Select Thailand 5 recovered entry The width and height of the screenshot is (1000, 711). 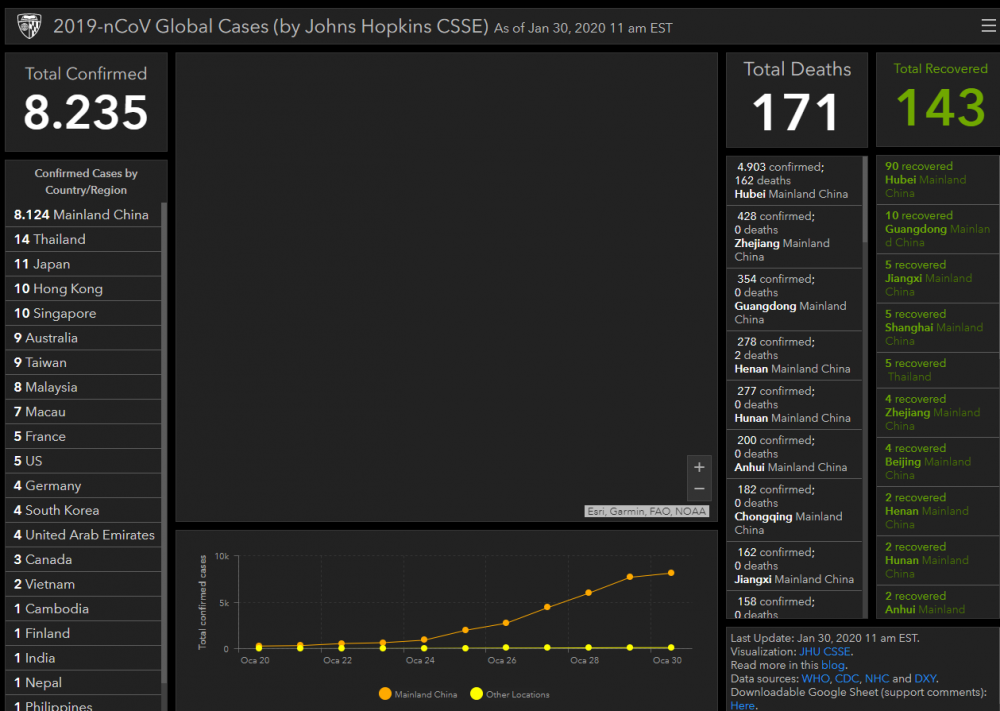point(938,370)
